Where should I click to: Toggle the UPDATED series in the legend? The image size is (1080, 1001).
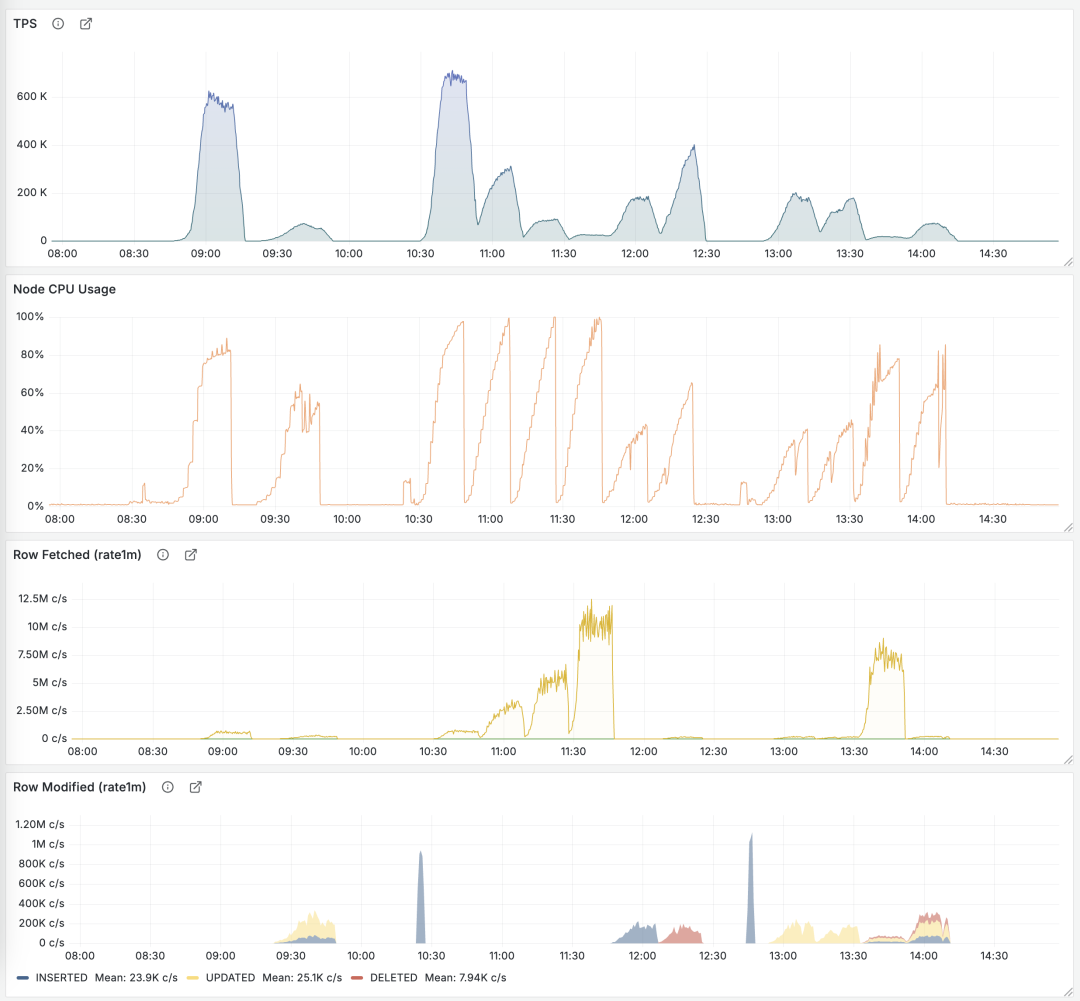(x=229, y=977)
